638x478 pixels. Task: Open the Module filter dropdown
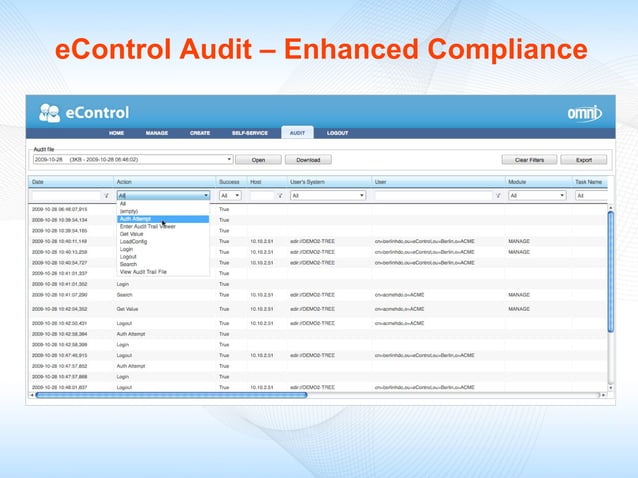click(x=537, y=196)
